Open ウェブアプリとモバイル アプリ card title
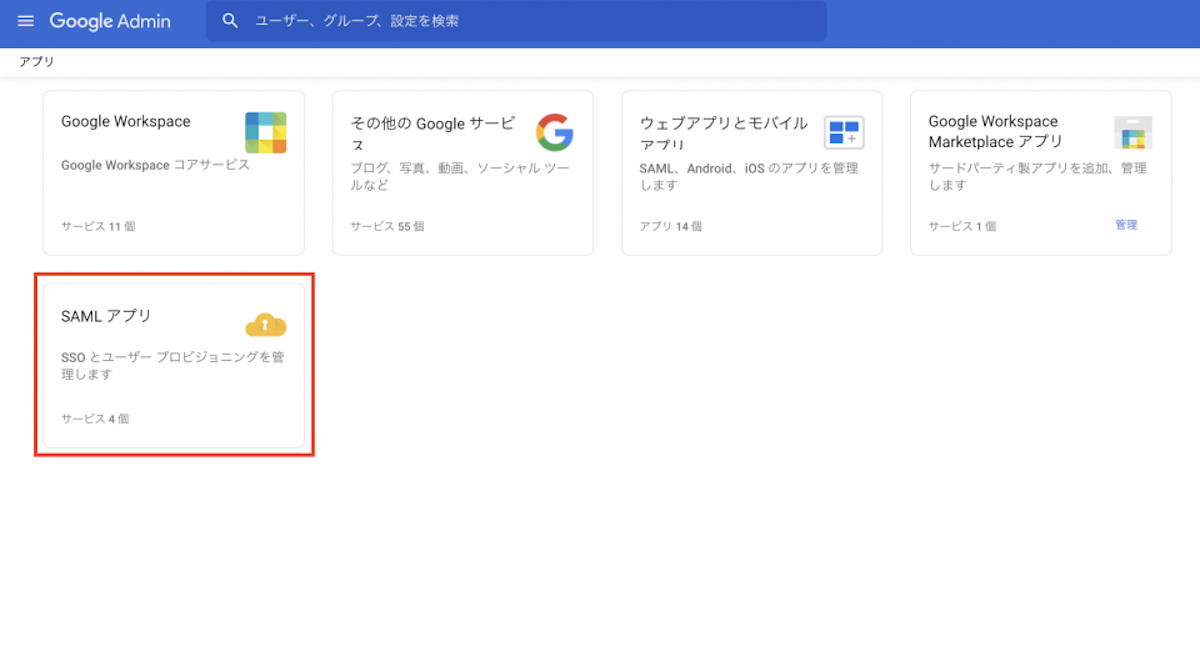The width and height of the screenshot is (1200, 671). tap(724, 134)
